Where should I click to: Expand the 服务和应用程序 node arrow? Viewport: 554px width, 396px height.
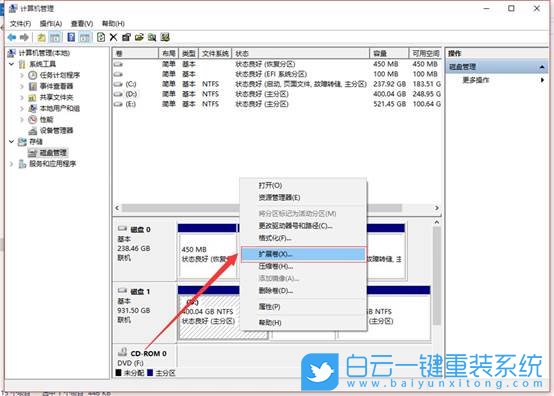coord(12,164)
